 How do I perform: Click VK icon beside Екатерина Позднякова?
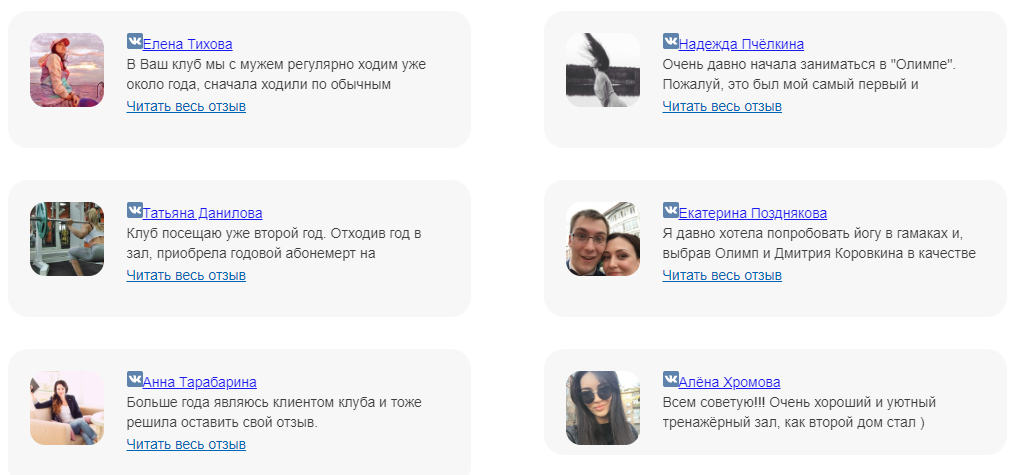coord(671,211)
